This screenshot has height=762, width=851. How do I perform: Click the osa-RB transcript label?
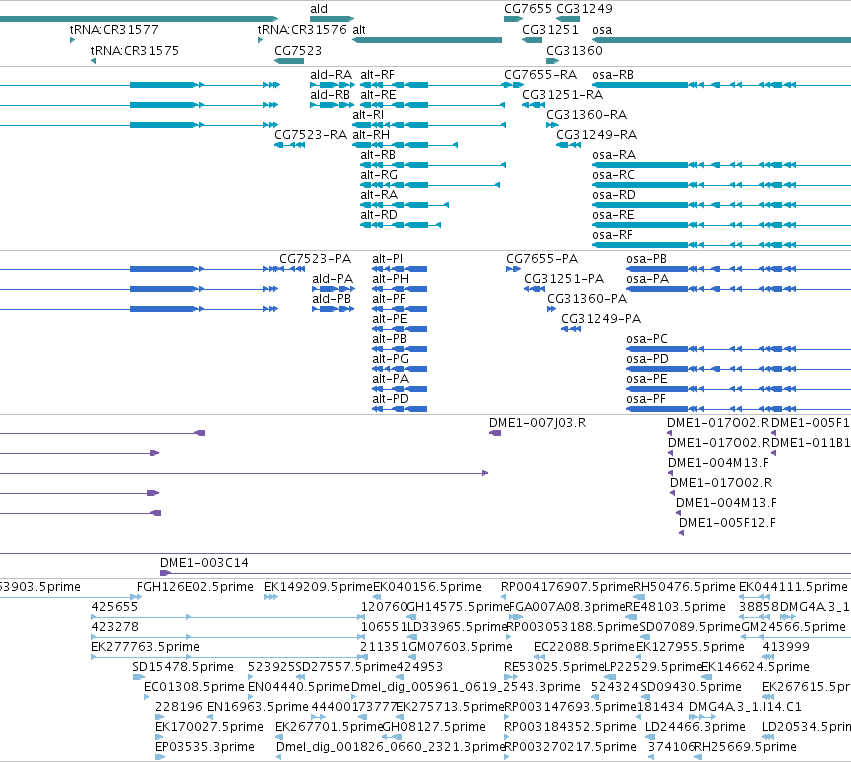(613, 74)
